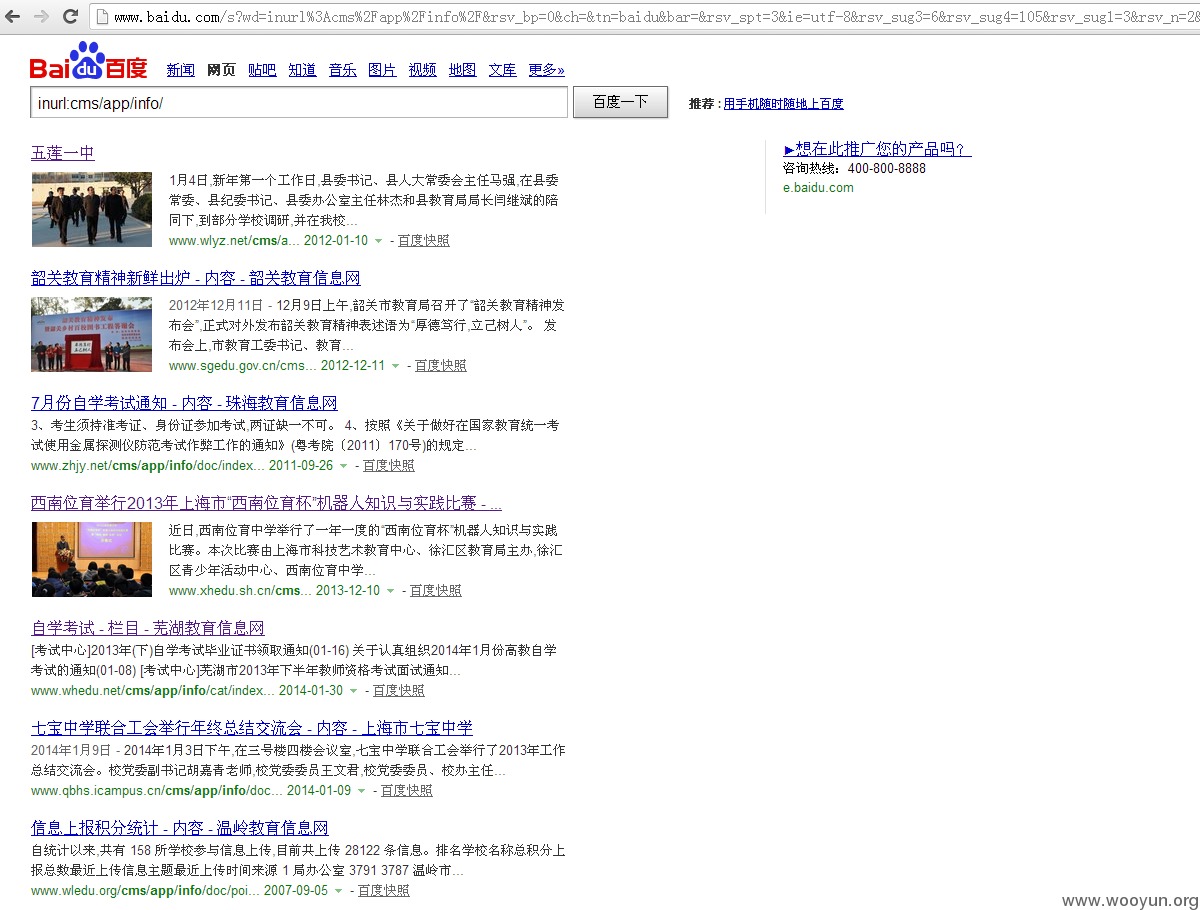Go forward with the browser forward arrow
Image resolution: width=1200 pixels, height=910 pixels.
coord(41,16)
